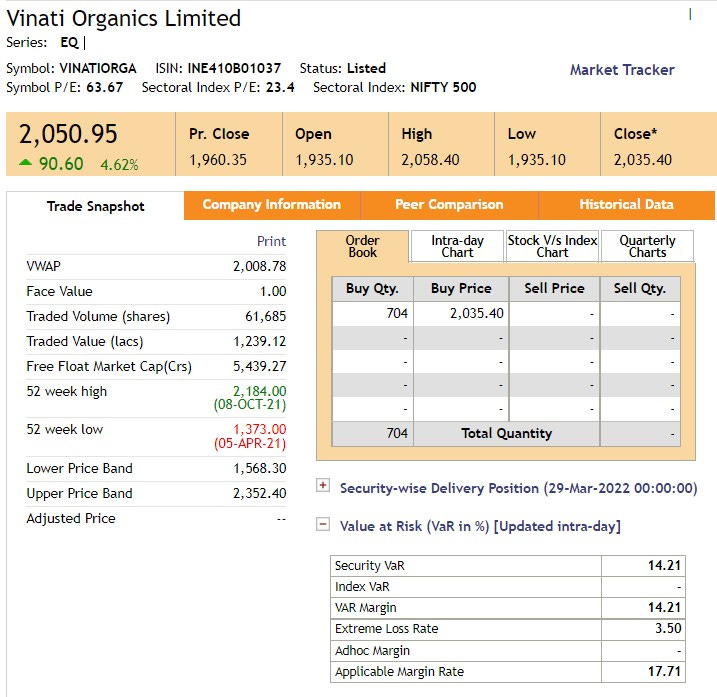The image size is (717, 697).
Task: Click the 52 week low value 1,373.00
Action: pyautogui.click(x=259, y=429)
